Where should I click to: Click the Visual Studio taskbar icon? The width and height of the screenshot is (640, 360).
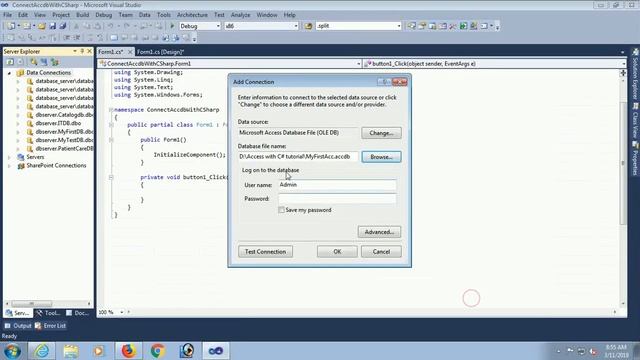pyautogui.click(x=216, y=351)
